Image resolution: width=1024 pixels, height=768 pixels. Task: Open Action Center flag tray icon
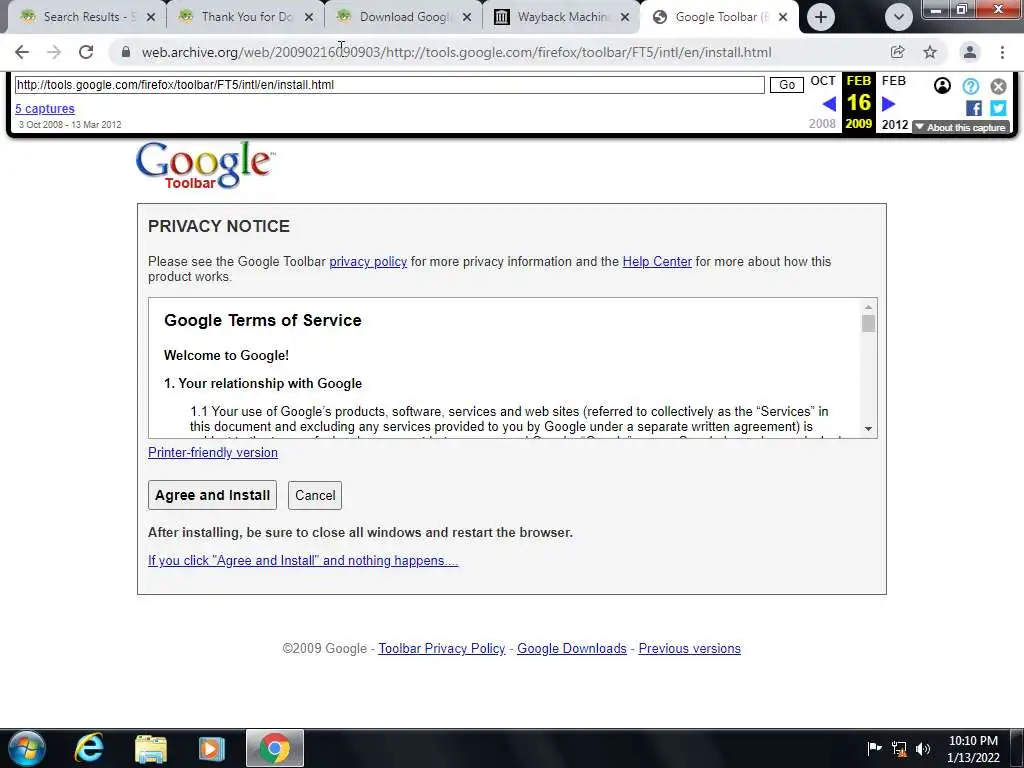point(874,748)
